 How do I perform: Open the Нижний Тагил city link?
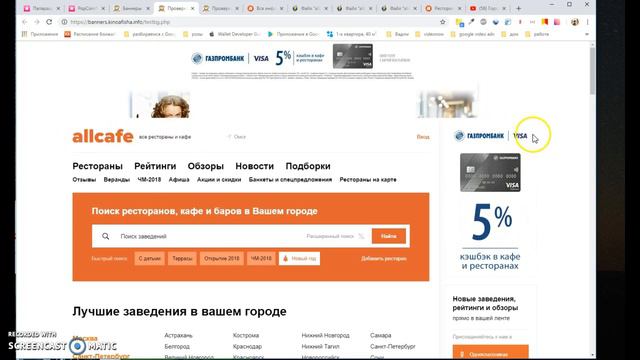(x=320, y=346)
